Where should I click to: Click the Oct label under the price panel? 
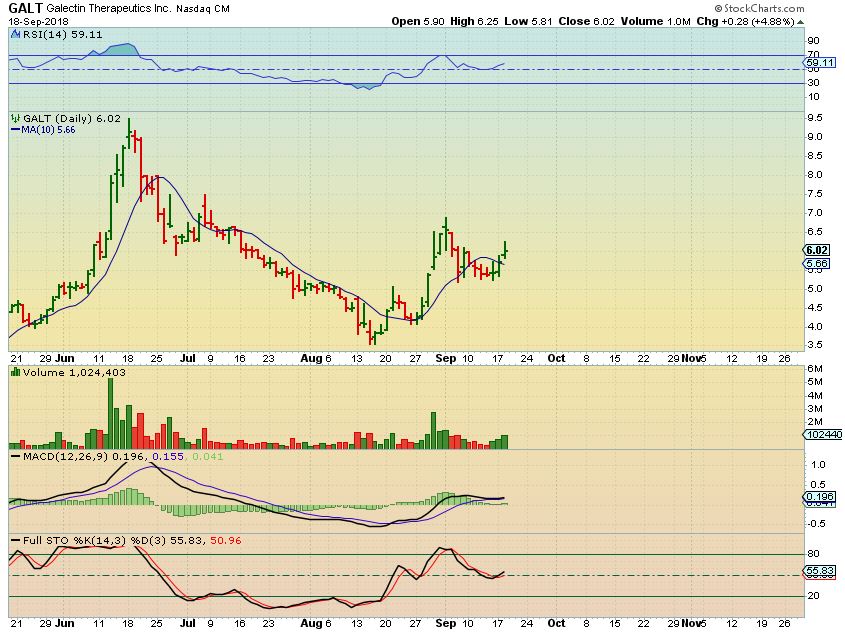(x=556, y=359)
